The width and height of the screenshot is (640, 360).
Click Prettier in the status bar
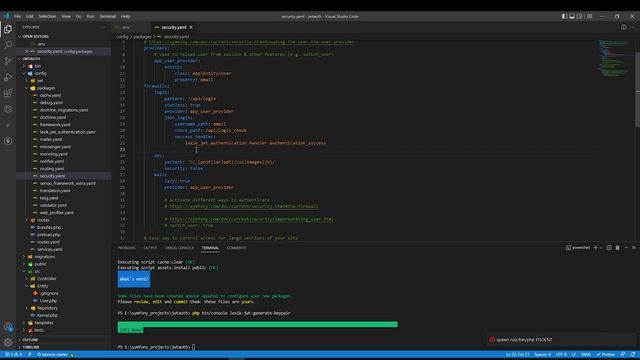(x=606, y=354)
